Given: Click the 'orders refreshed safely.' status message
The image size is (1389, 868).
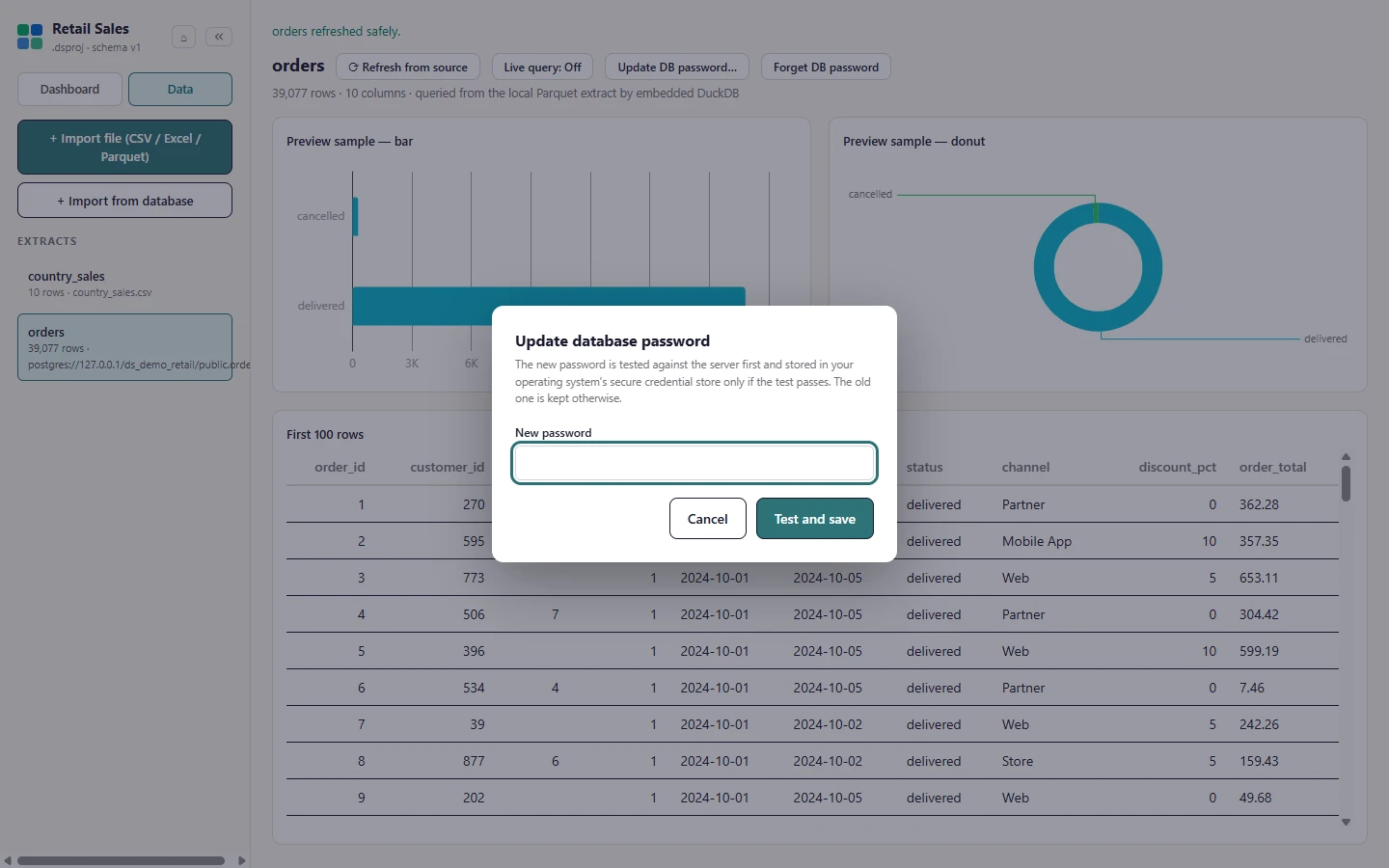Looking at the screenshot, I should 336,31.
